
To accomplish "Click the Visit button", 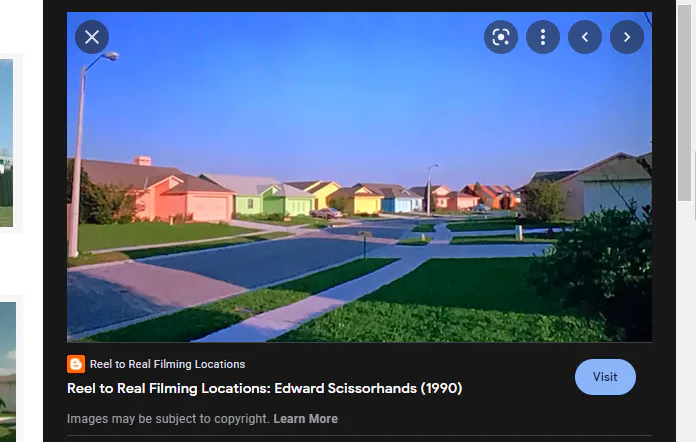I will pos(605,377).
